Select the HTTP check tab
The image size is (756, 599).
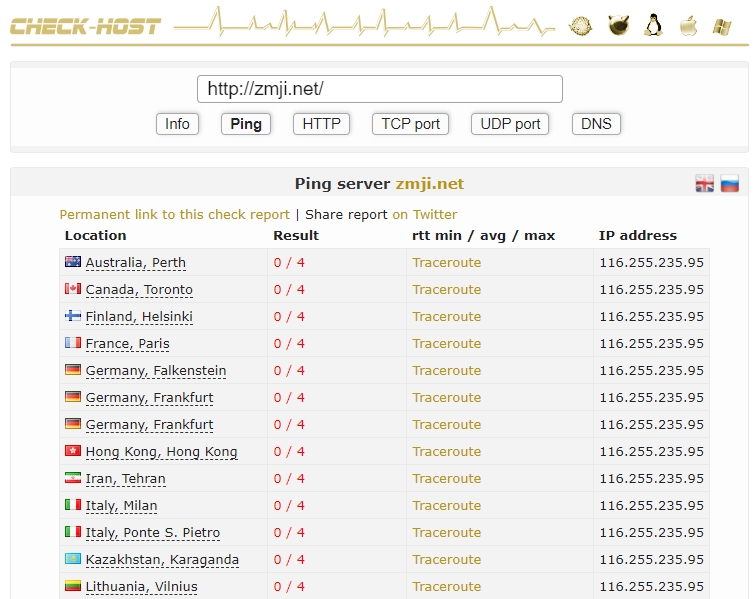(x=321, y=124)
